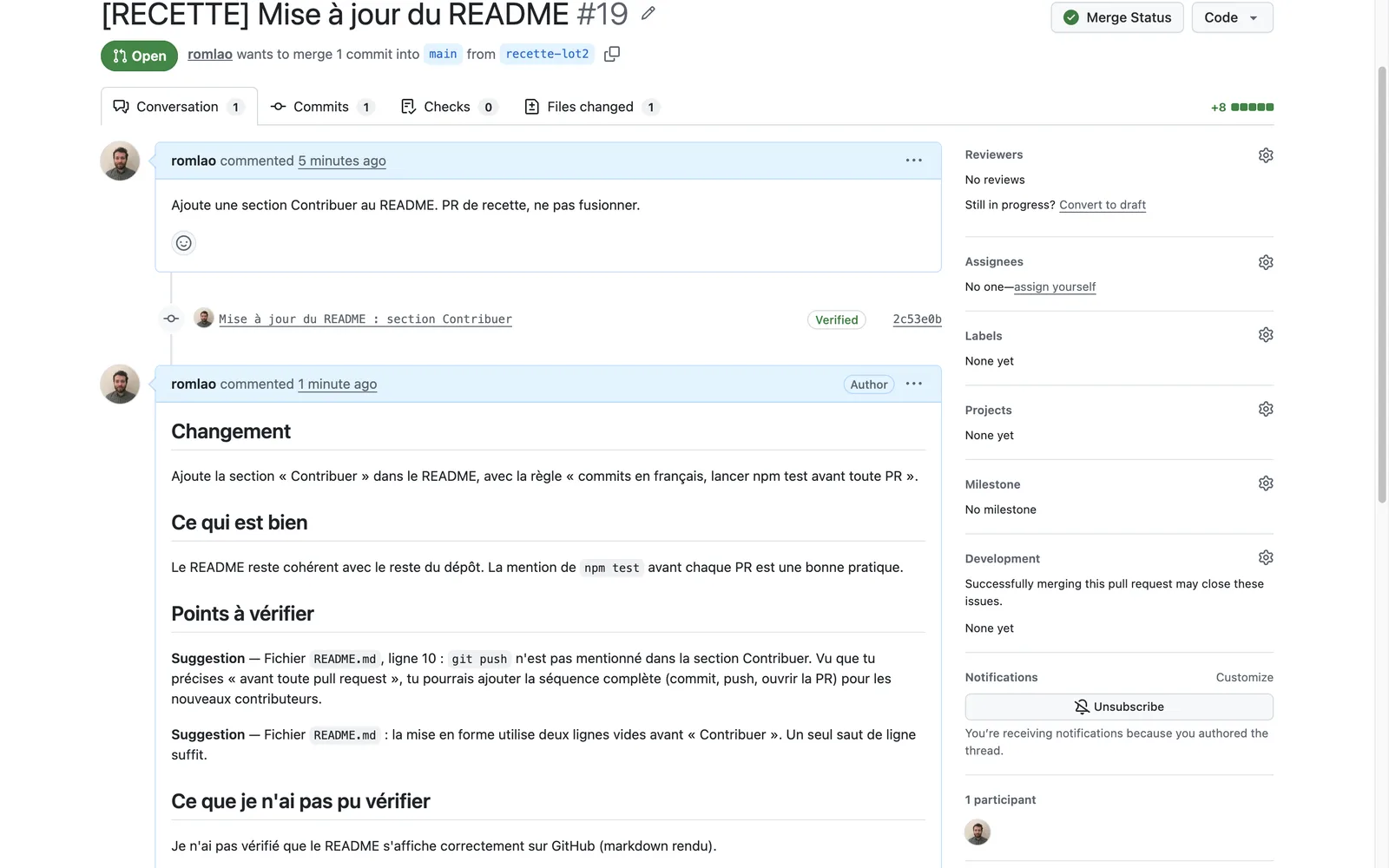Switch to the Checks tab

[448, 107]
